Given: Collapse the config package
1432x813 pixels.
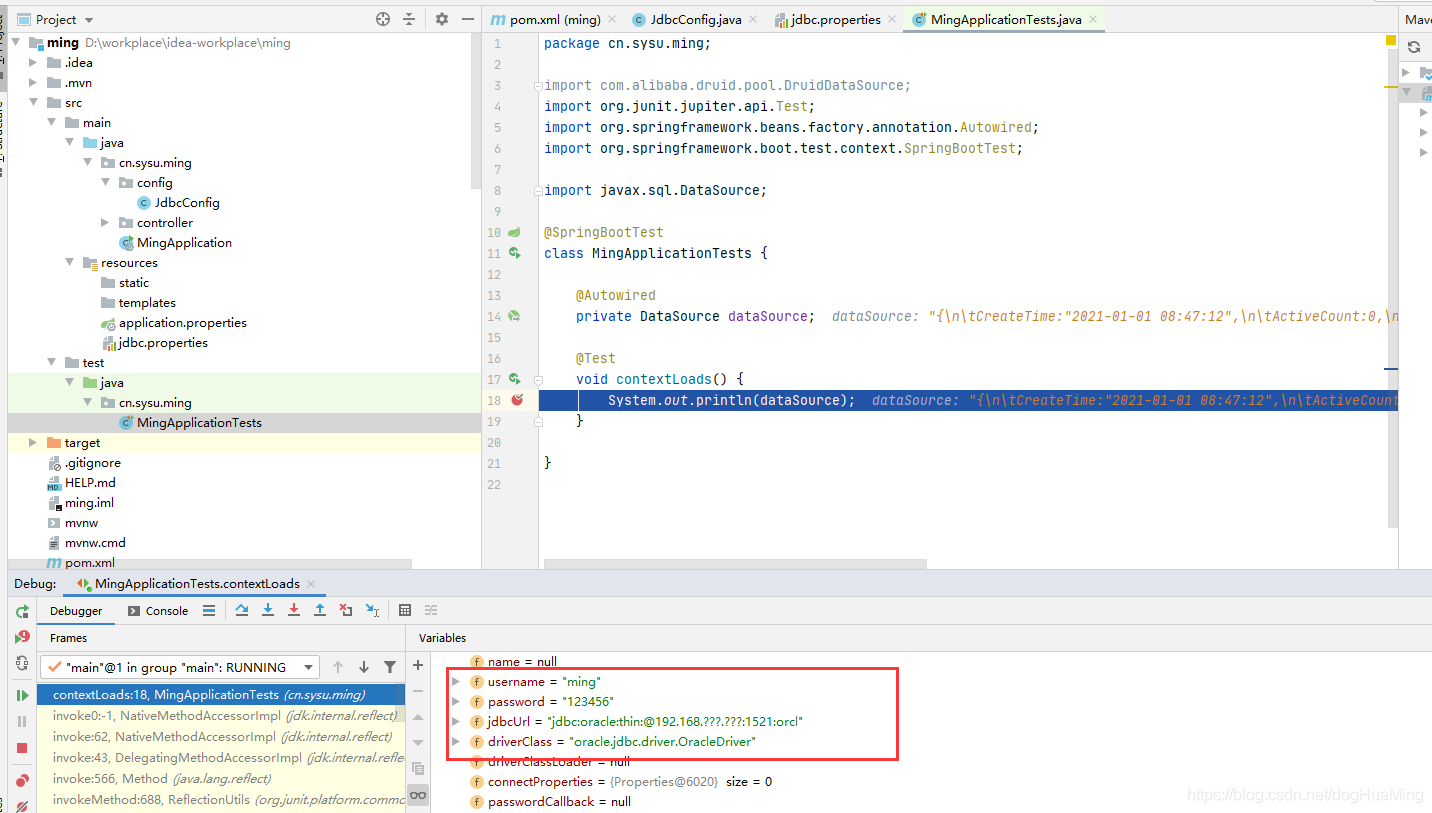Looking at the screenshot, I should click(x=105, y=183).
